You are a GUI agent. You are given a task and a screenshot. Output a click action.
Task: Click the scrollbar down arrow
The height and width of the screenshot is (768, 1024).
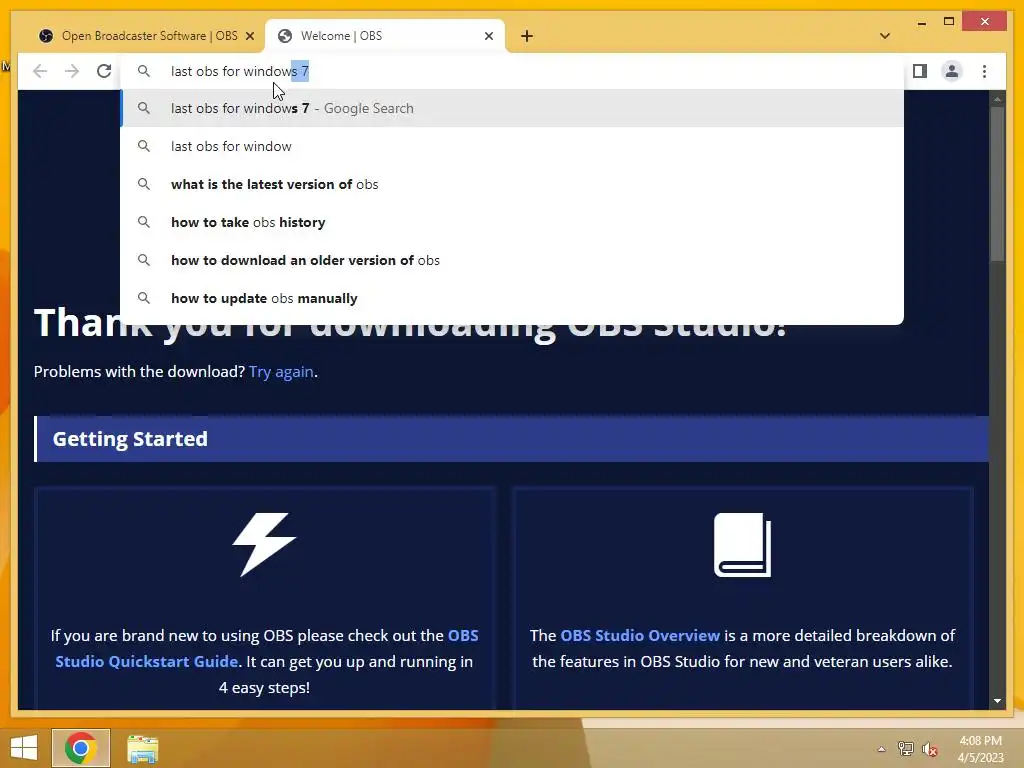pos(997,701)
